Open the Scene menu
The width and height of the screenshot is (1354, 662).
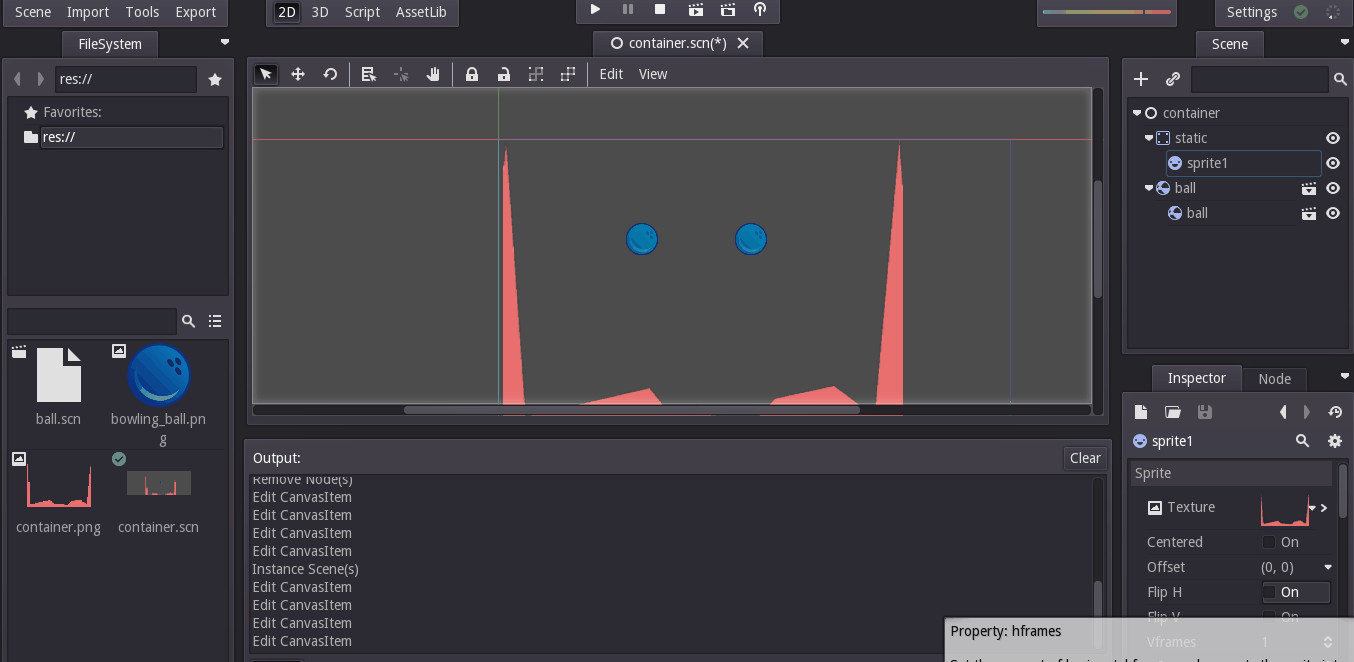pyautogui.click(x=33, y=12)
